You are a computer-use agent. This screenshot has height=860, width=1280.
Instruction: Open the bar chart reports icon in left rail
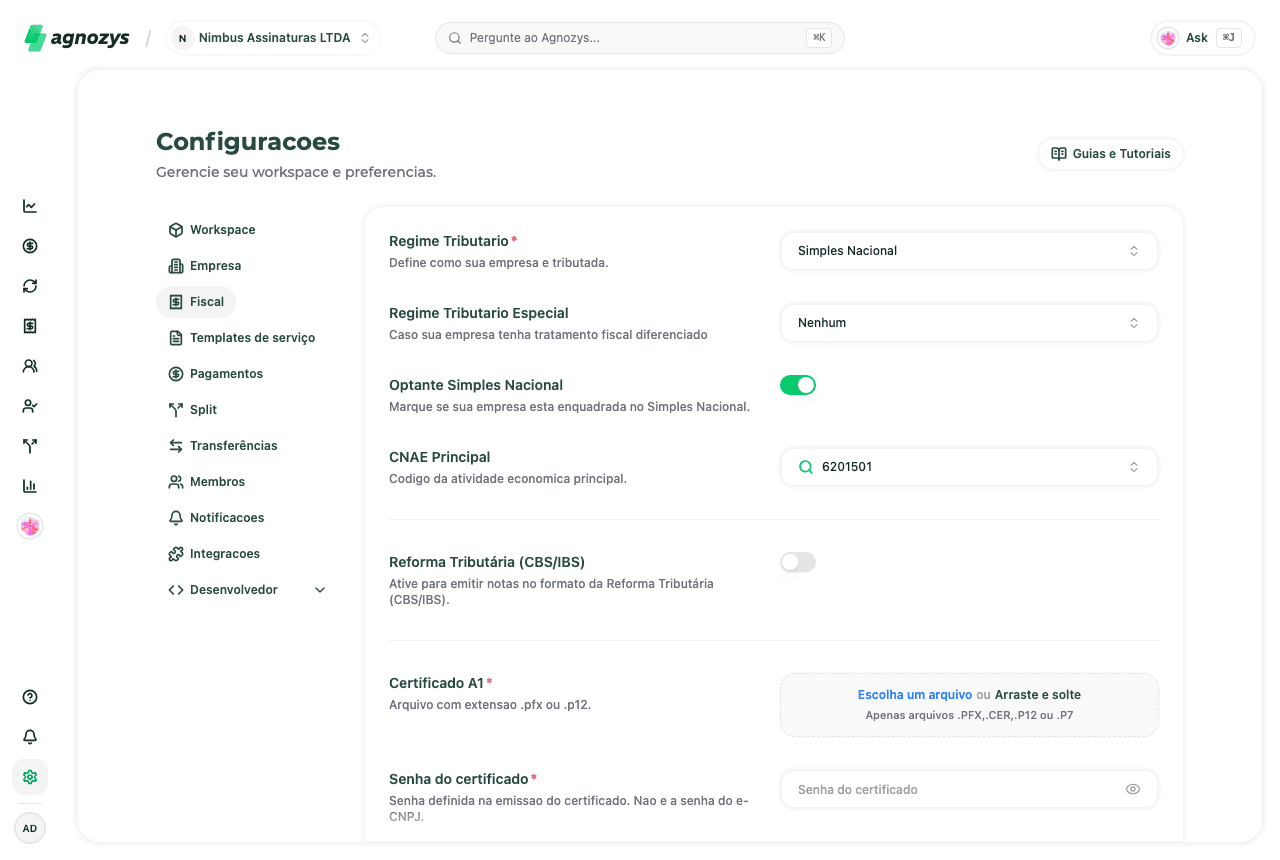30,486
